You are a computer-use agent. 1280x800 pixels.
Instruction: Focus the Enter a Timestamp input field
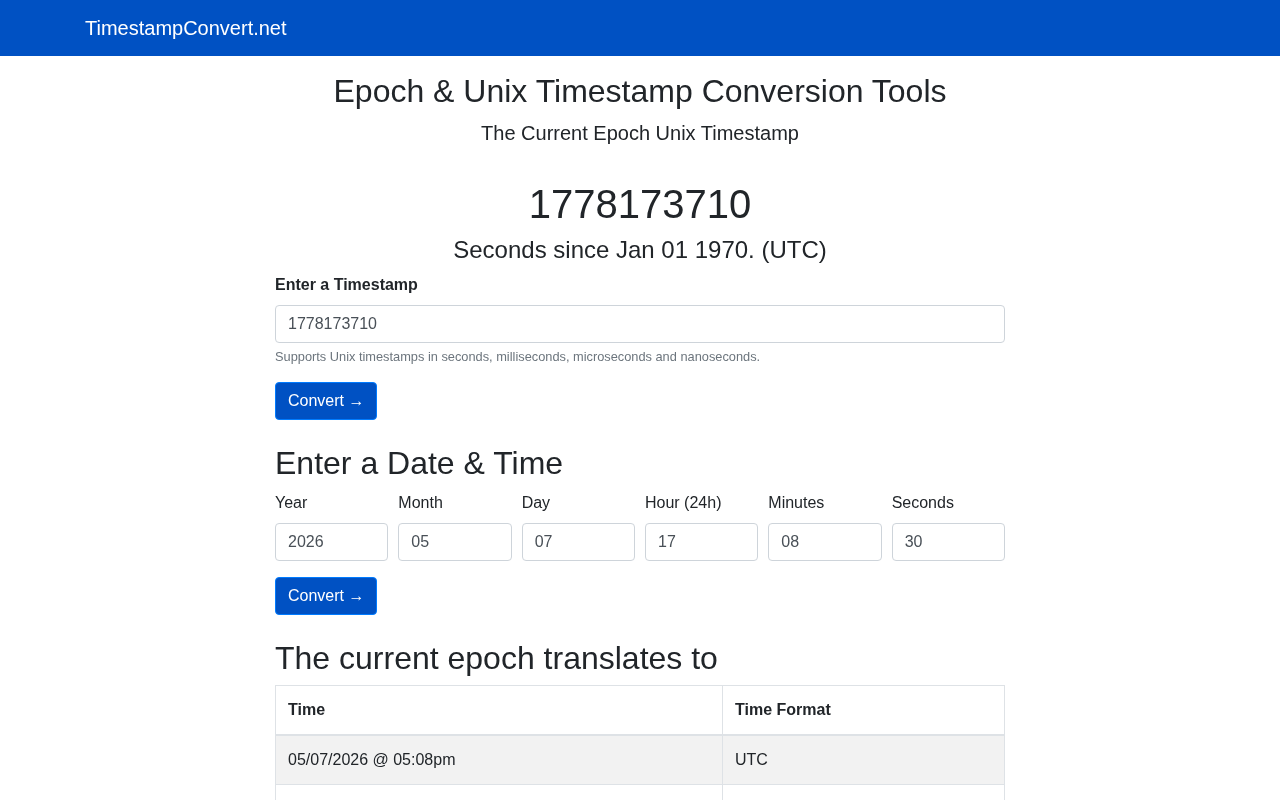pos(640,324)
